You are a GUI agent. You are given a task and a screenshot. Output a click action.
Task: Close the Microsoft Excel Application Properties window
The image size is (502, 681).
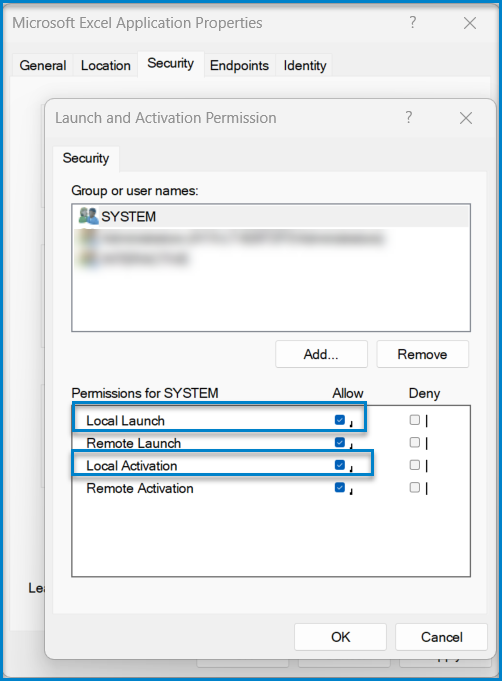(x=470, y=23)
